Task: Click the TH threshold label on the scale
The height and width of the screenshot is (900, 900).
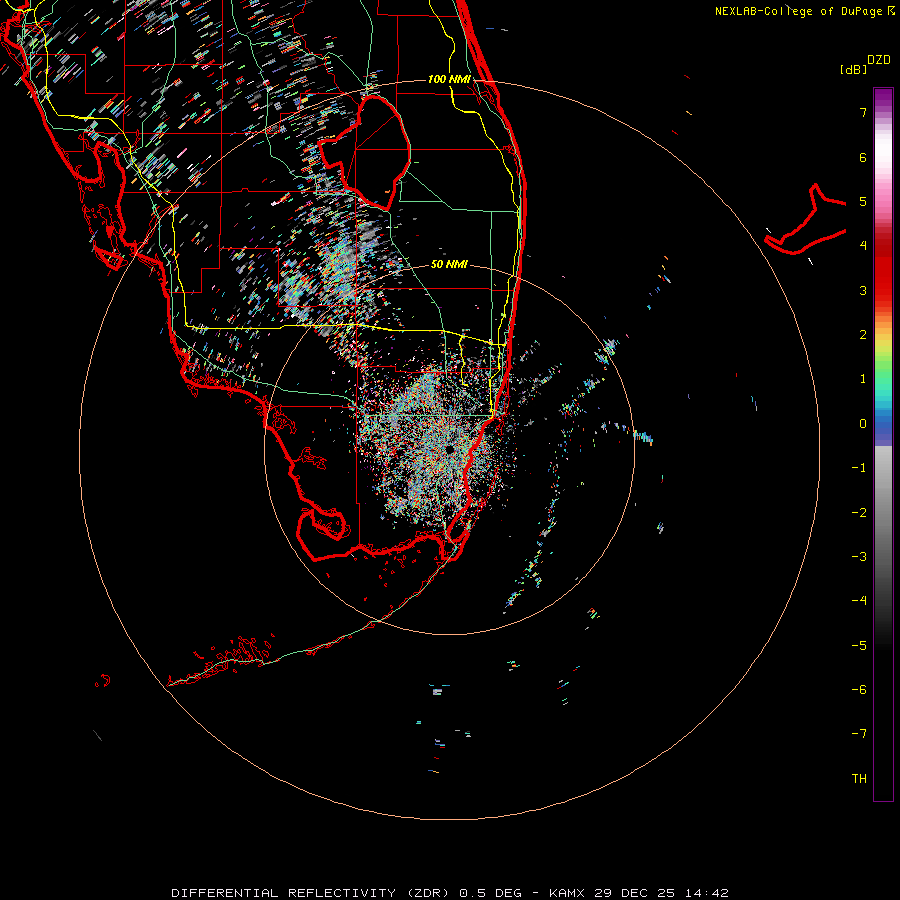Action: [x=859, y=779]
